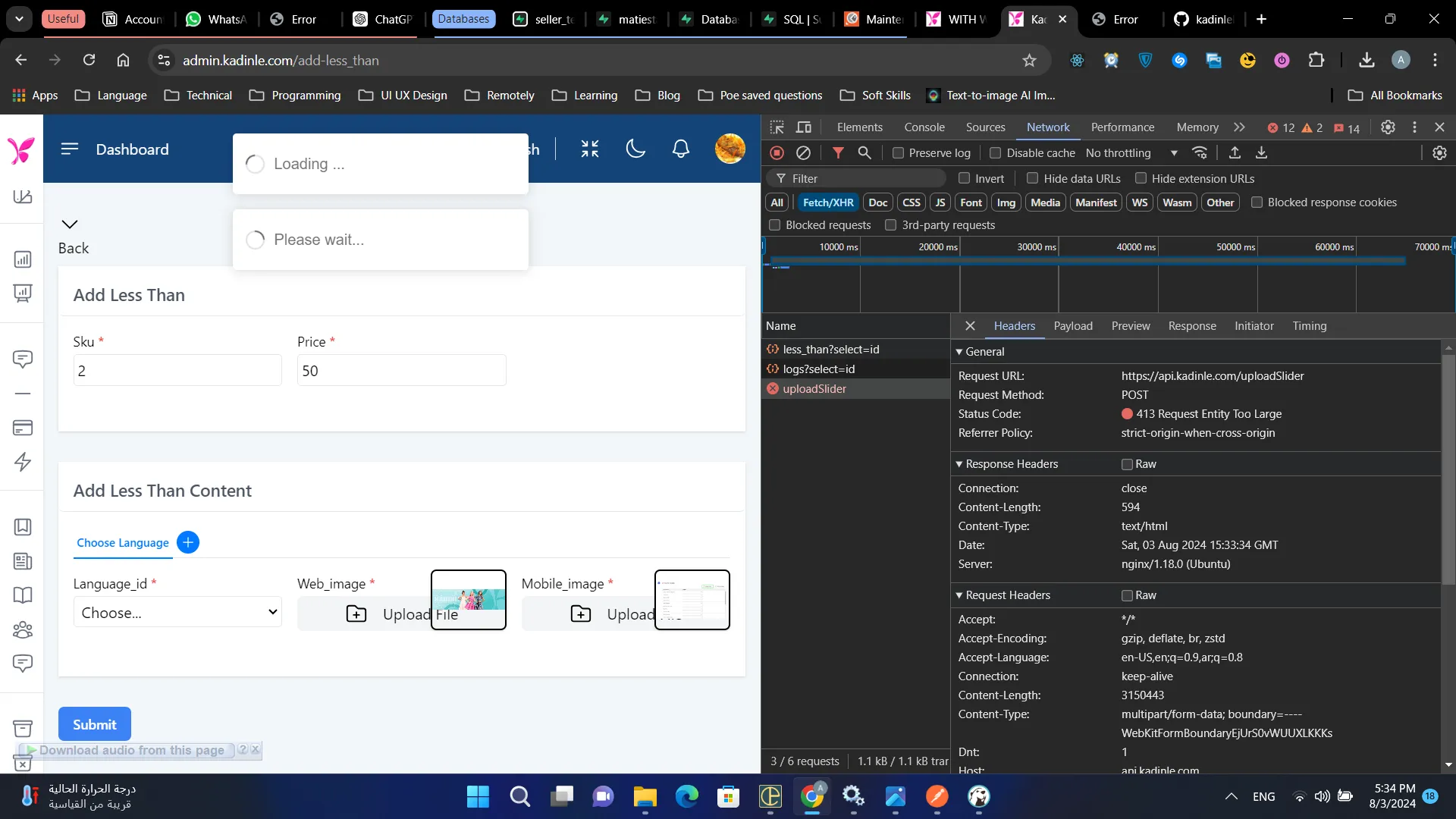Open the notifications bell
The image size is (1456, 819).
680,149
